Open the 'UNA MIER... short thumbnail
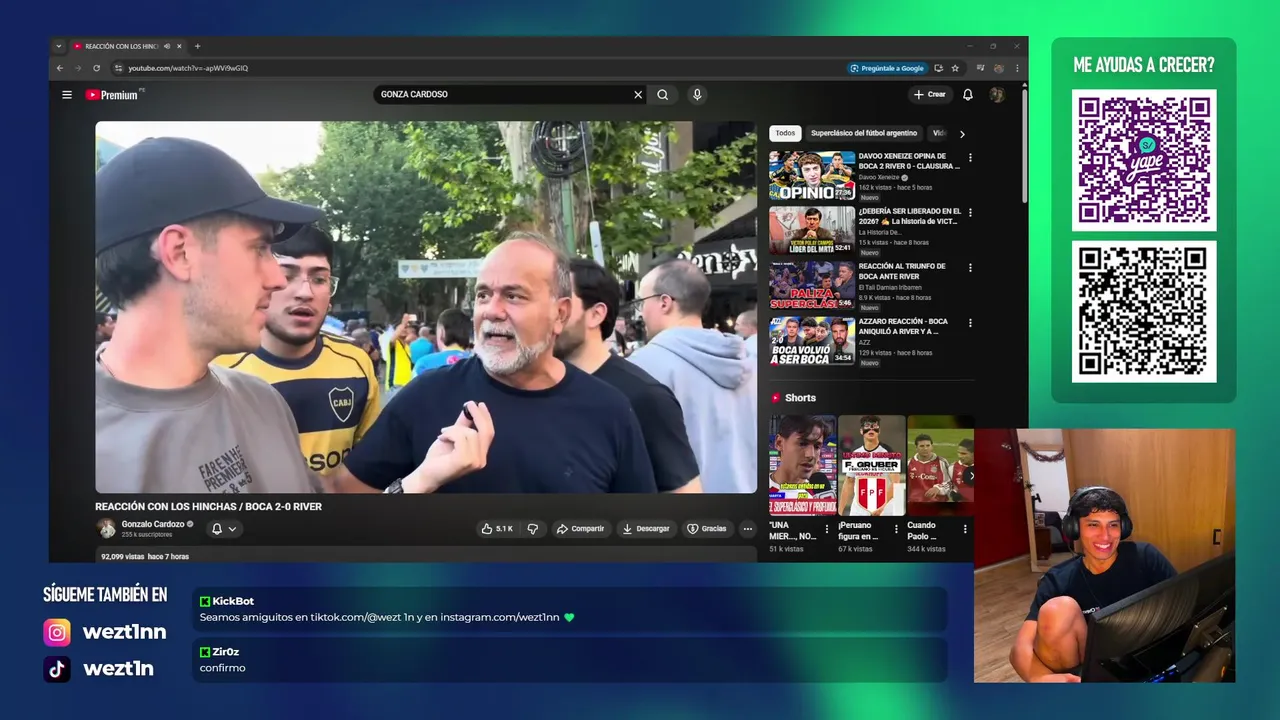Screen dimensions: 1280x720 802,465
